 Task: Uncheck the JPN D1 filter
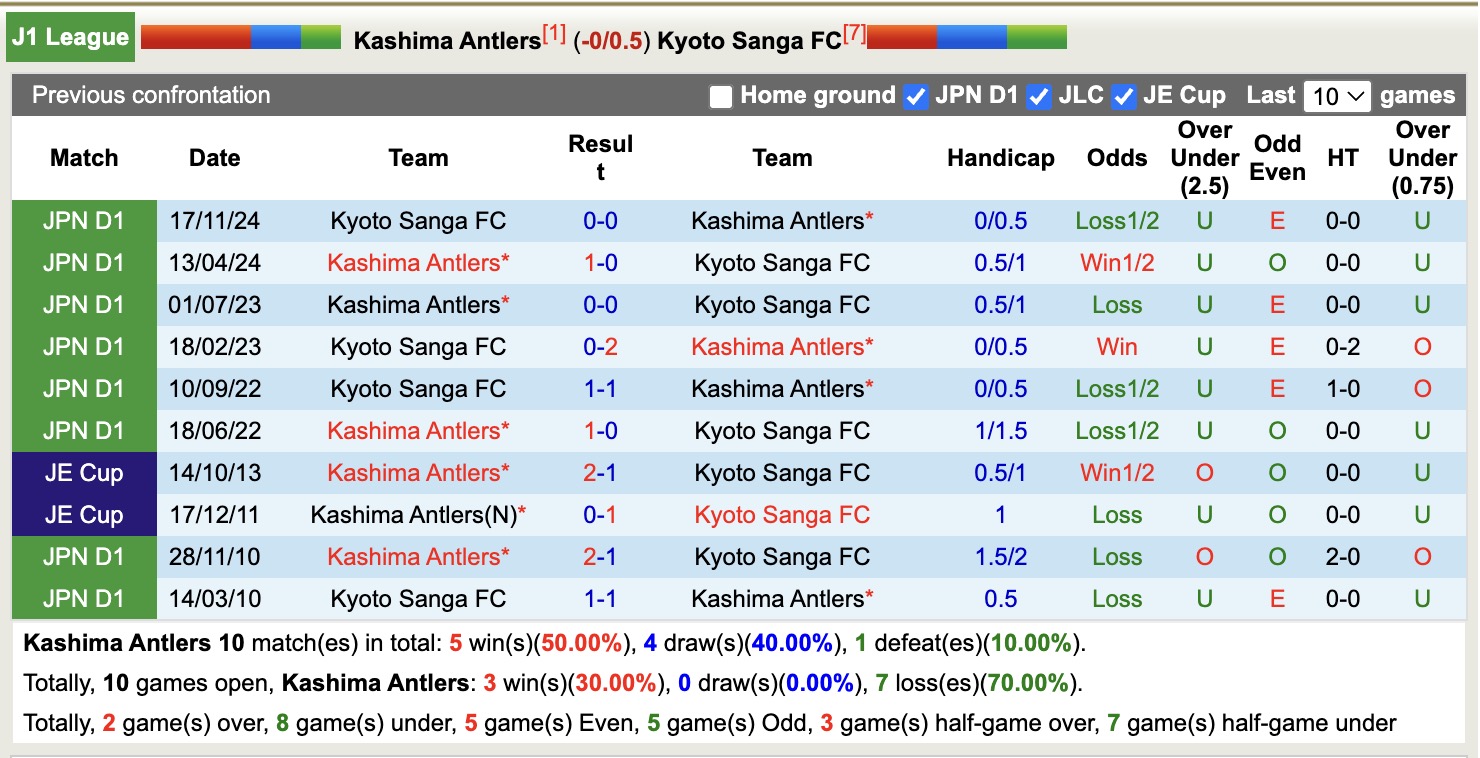point(916,96)
